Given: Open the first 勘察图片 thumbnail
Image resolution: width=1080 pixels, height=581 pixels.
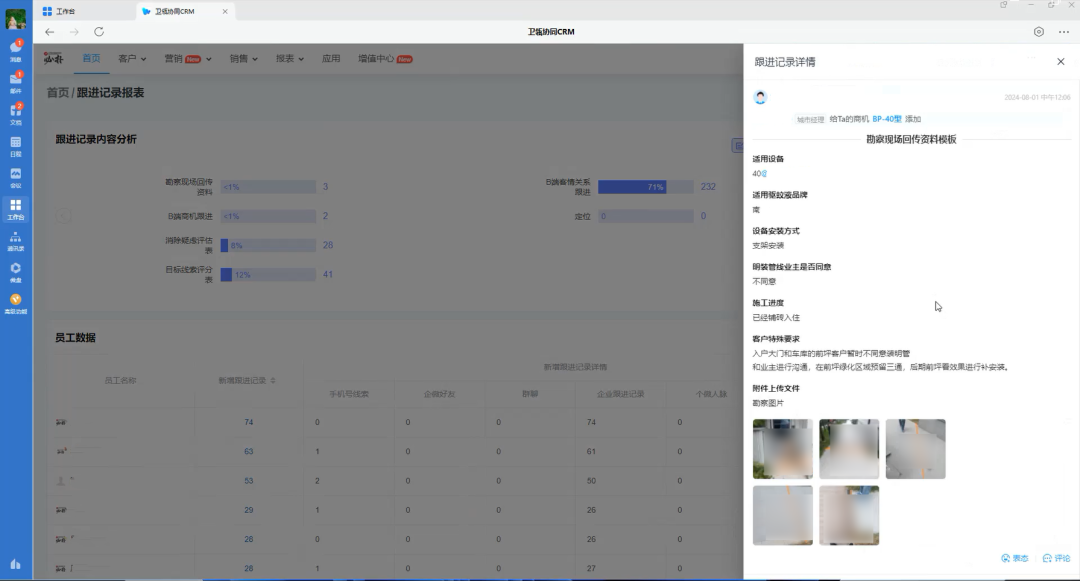Looking at the screenshot, I should tap(782, 449).
